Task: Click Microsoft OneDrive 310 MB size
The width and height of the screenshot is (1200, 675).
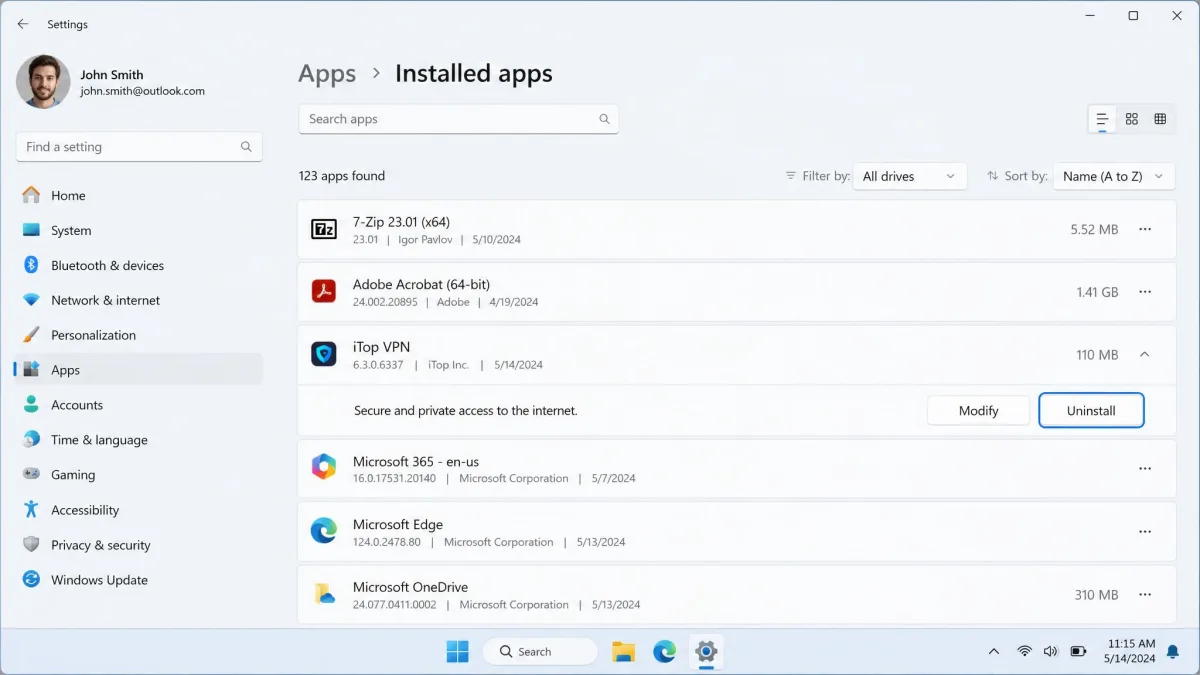Action: pos(1096,594)
